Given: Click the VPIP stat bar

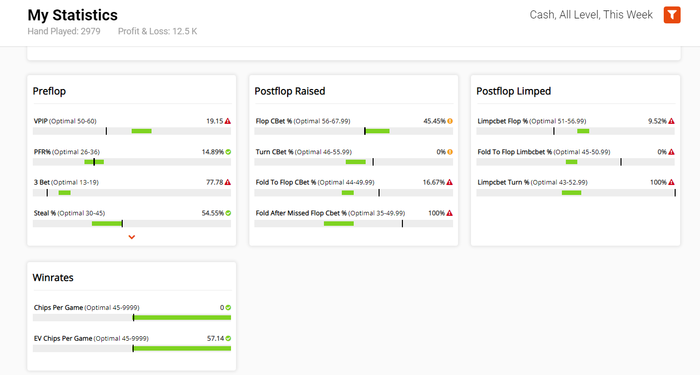Looking at the screenshot, I should coord(132,131).
